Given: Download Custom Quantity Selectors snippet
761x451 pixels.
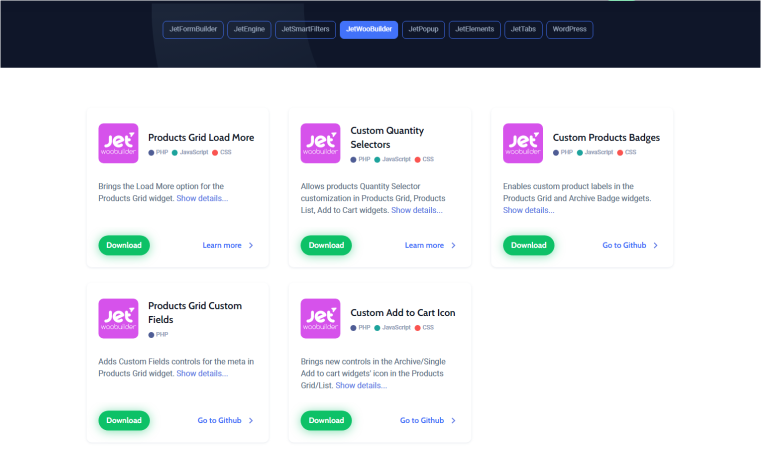Looking at the screenshot, I should 326,245.
